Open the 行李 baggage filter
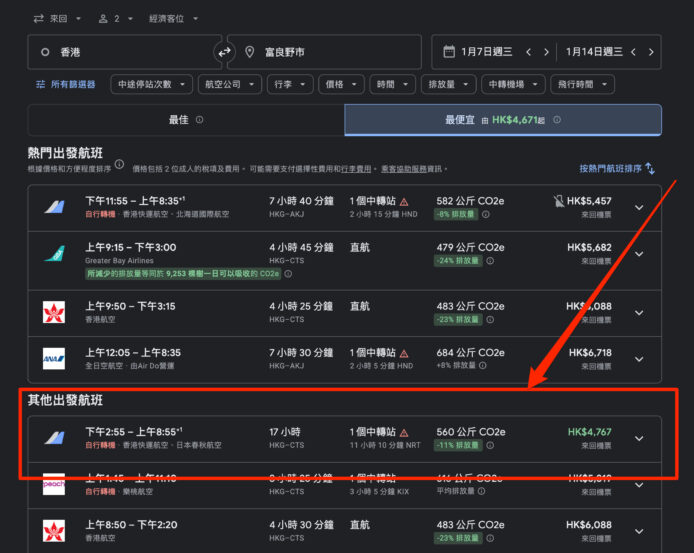694x553 pixels. click(290, 84)
